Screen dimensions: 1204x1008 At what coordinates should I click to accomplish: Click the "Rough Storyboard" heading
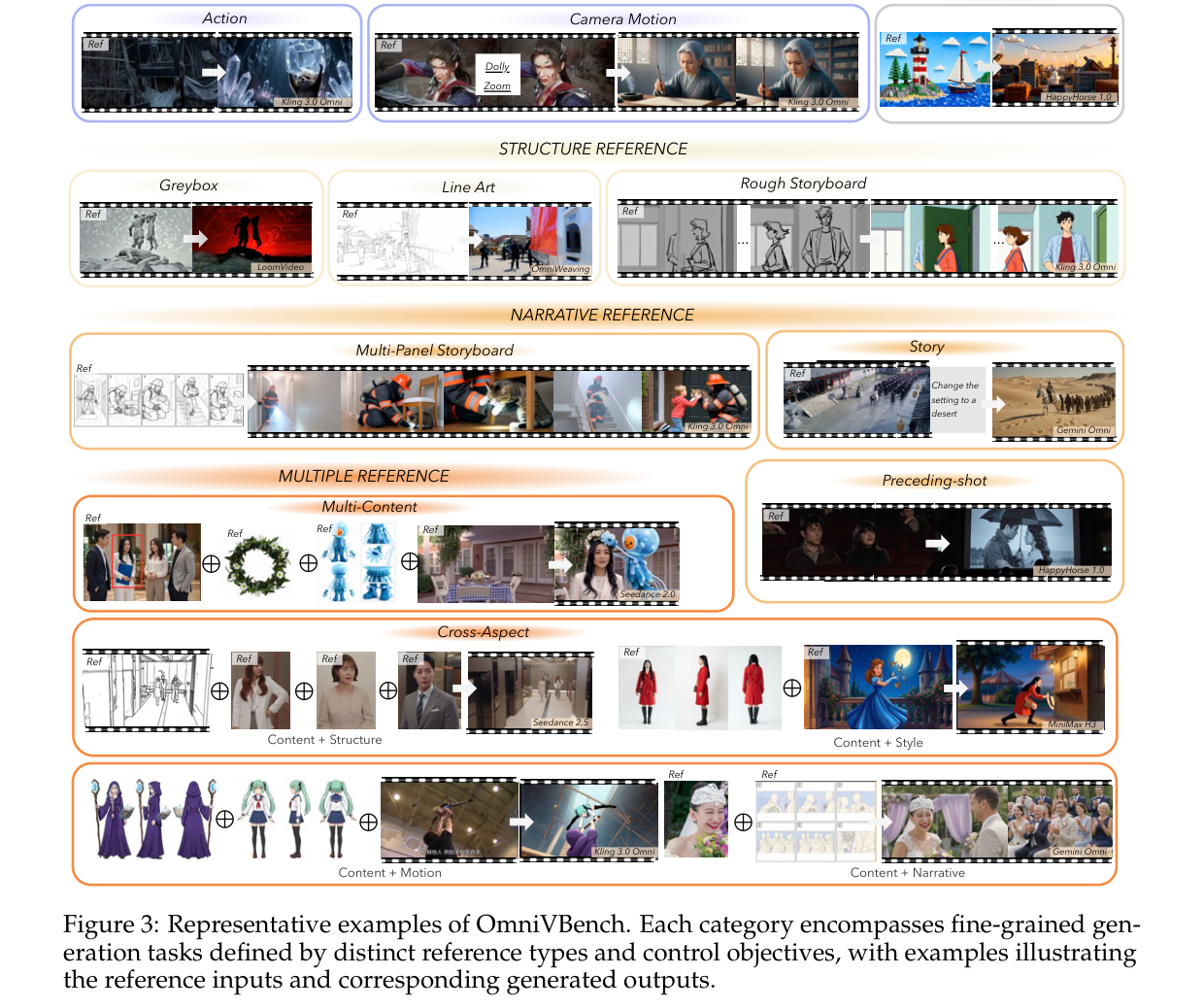tap(803, 184)
